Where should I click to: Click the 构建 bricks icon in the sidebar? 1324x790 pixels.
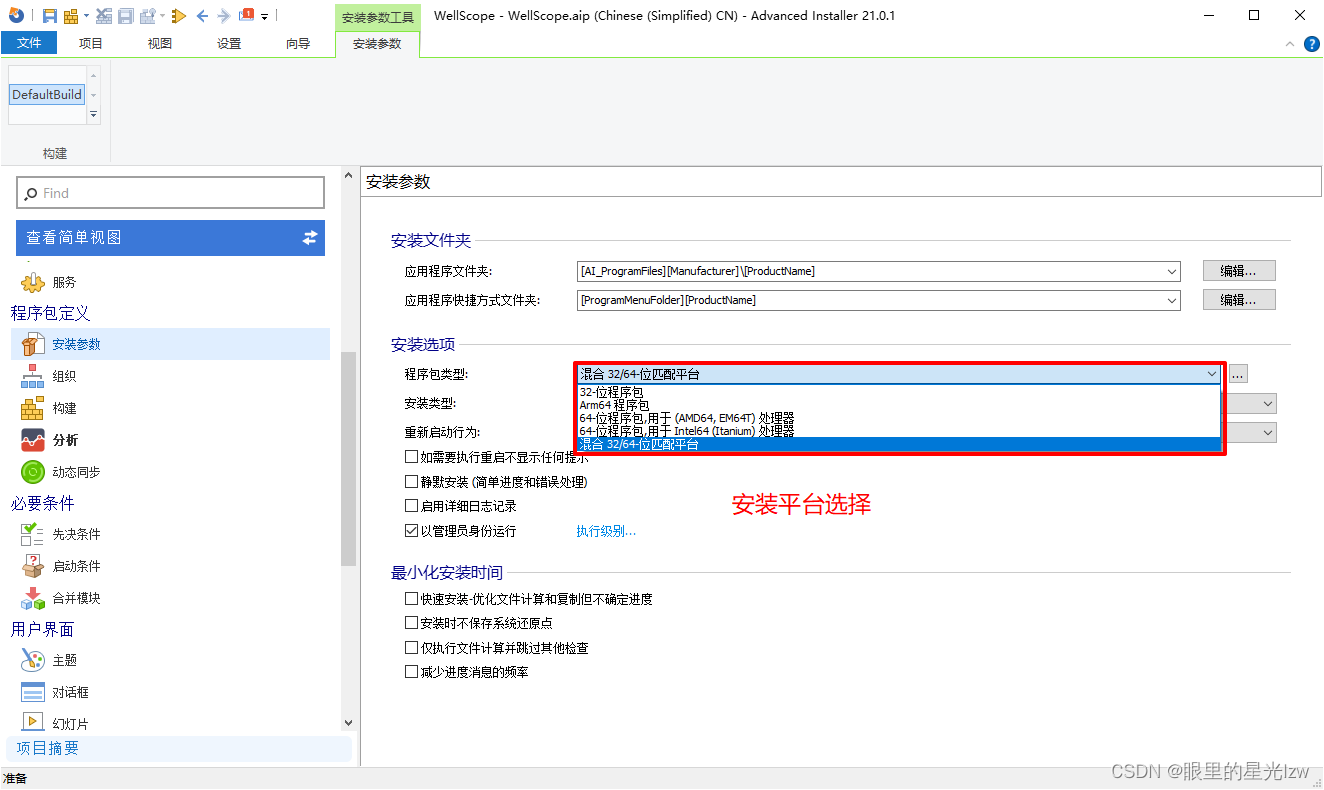click(33, 408)
